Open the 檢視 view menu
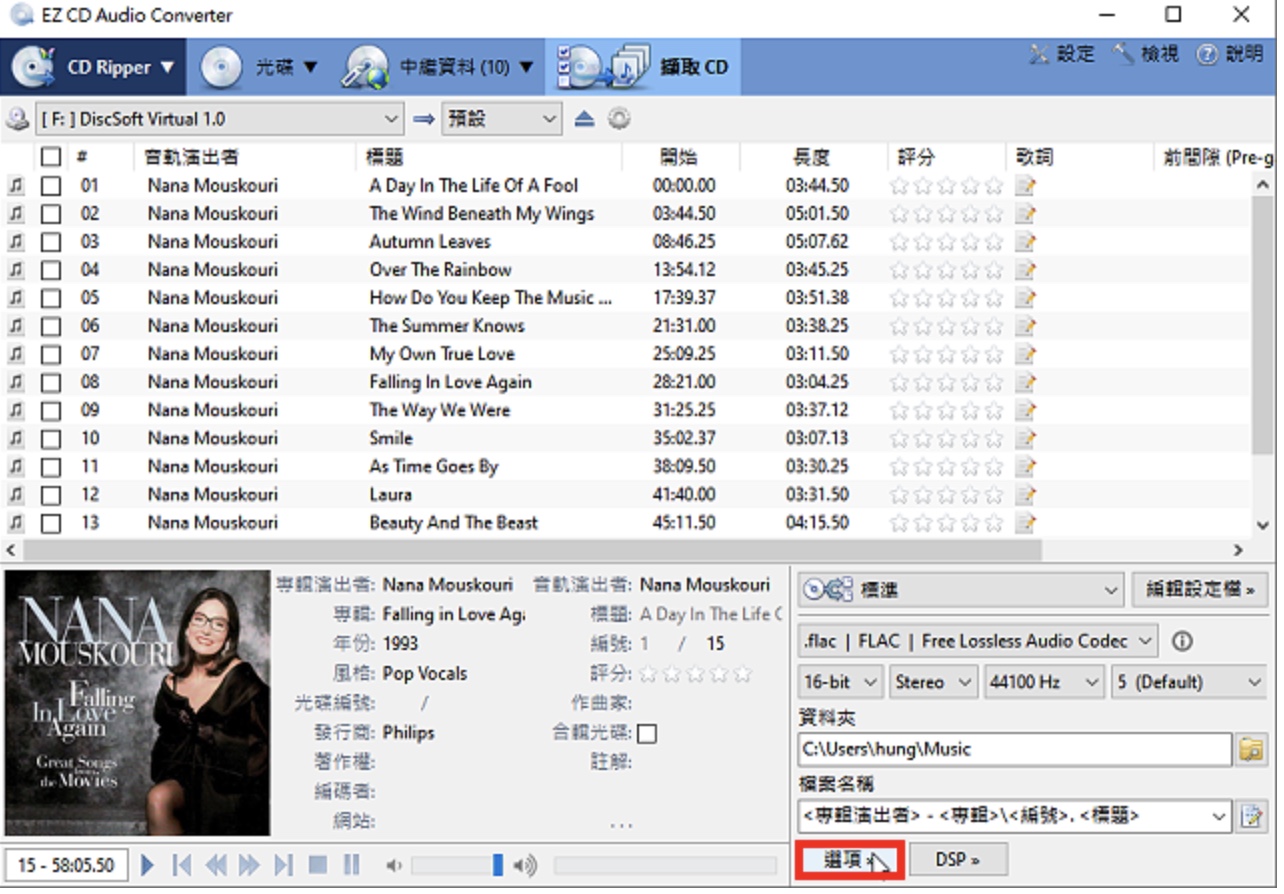Viewport: 1284px width, 894px height. [x=1146, y=54]
